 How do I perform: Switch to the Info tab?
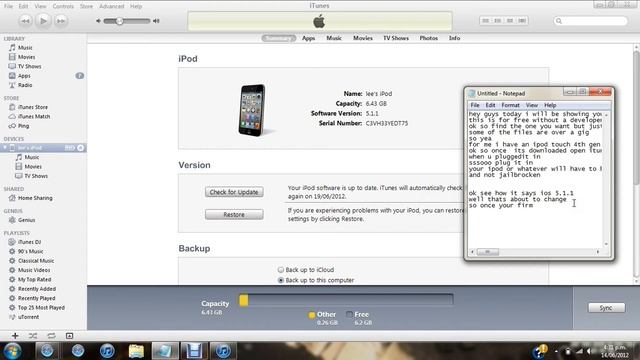pyautogui.click(x=454, y=38)
